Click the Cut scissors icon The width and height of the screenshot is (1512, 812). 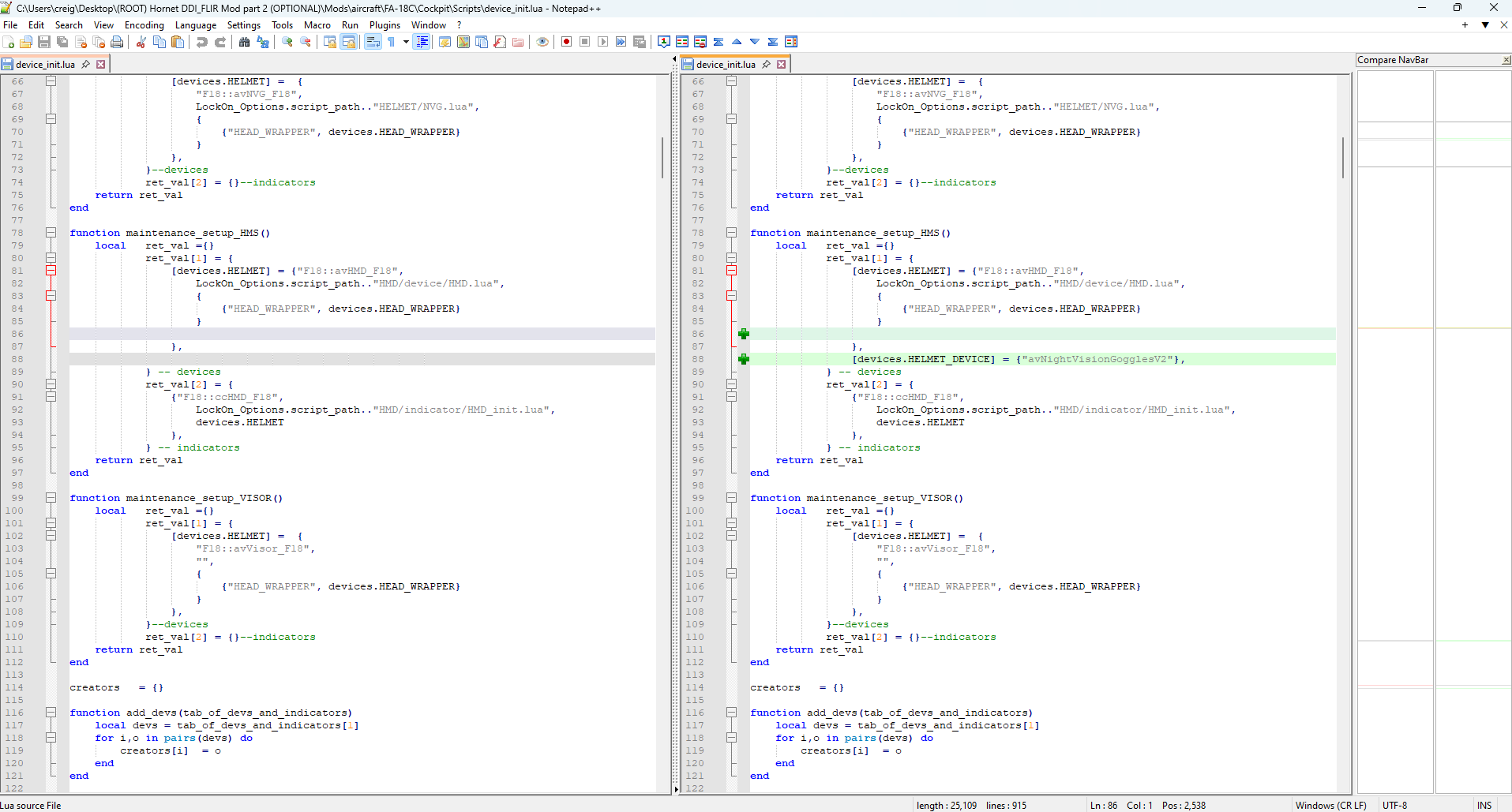(x=141, y=42)
